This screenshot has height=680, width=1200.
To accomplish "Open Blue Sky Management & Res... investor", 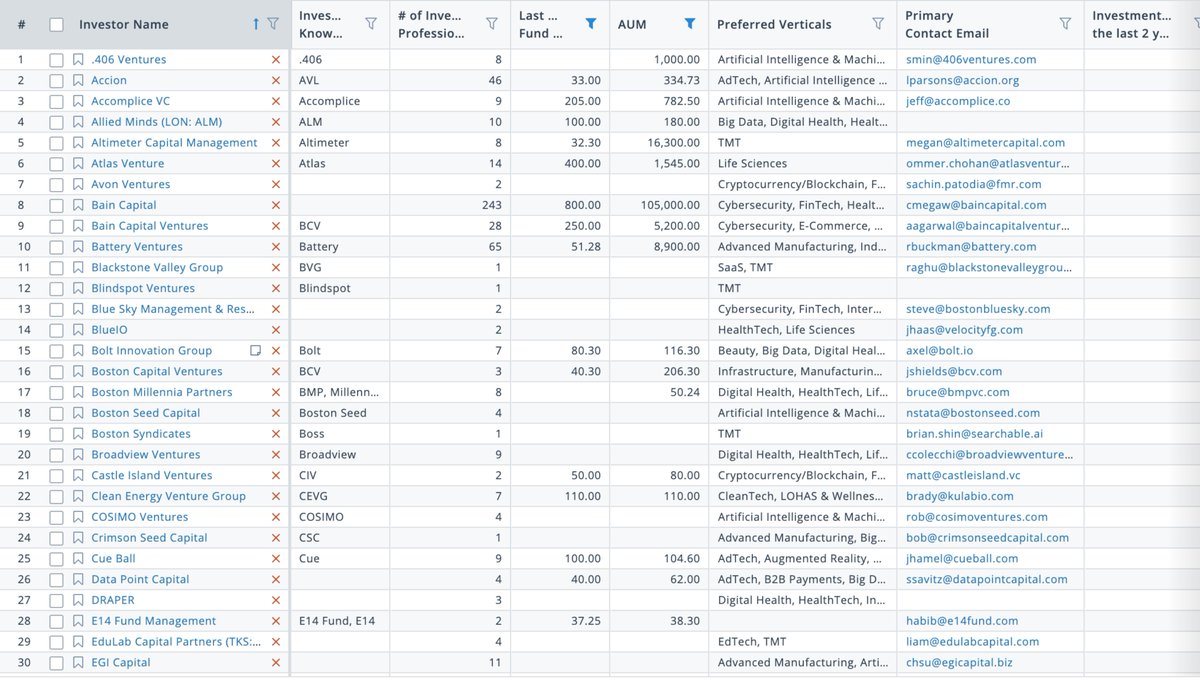I will [x=173, y=309].
